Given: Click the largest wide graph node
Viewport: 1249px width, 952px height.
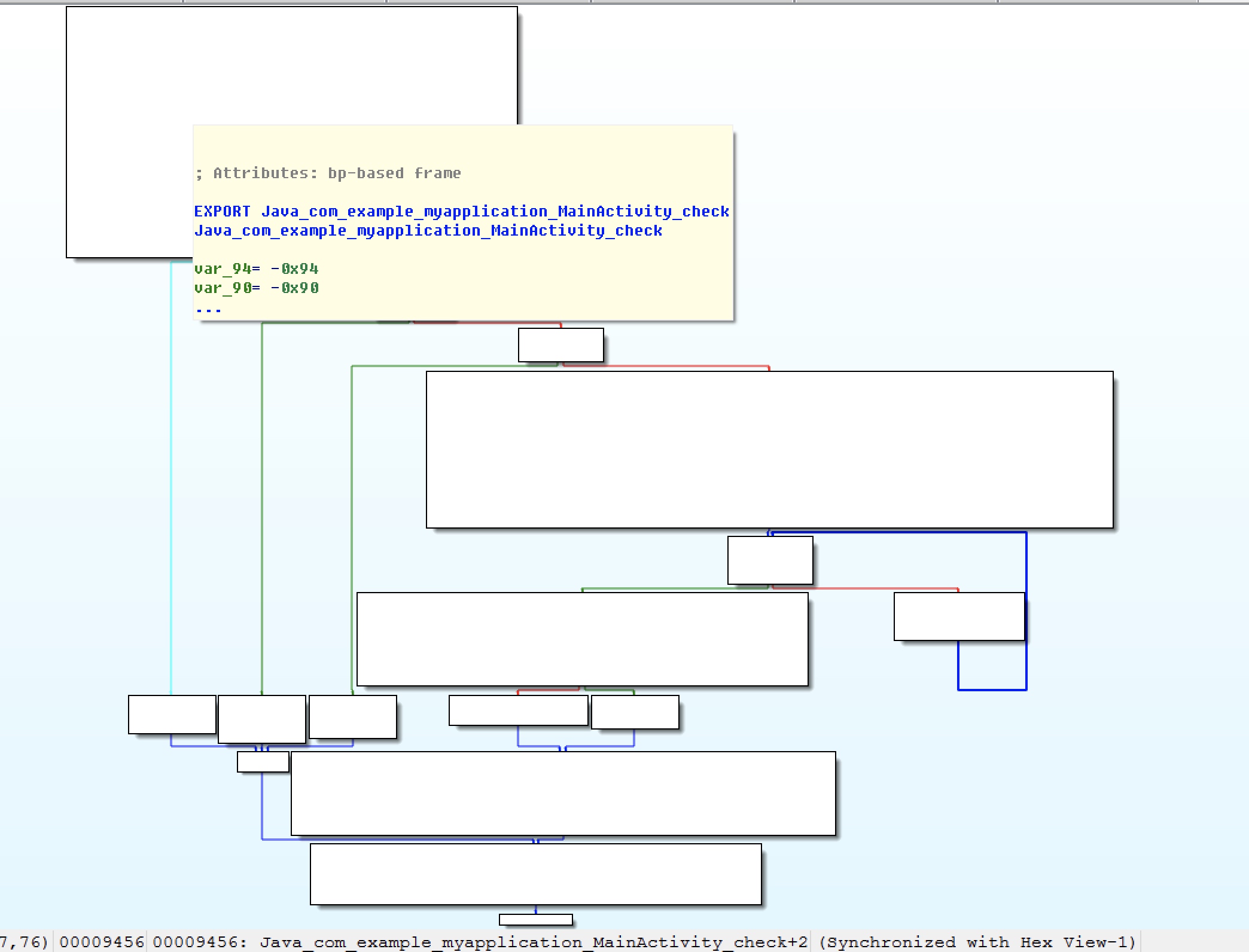Looking at the screenshot, I should point(769,450).
